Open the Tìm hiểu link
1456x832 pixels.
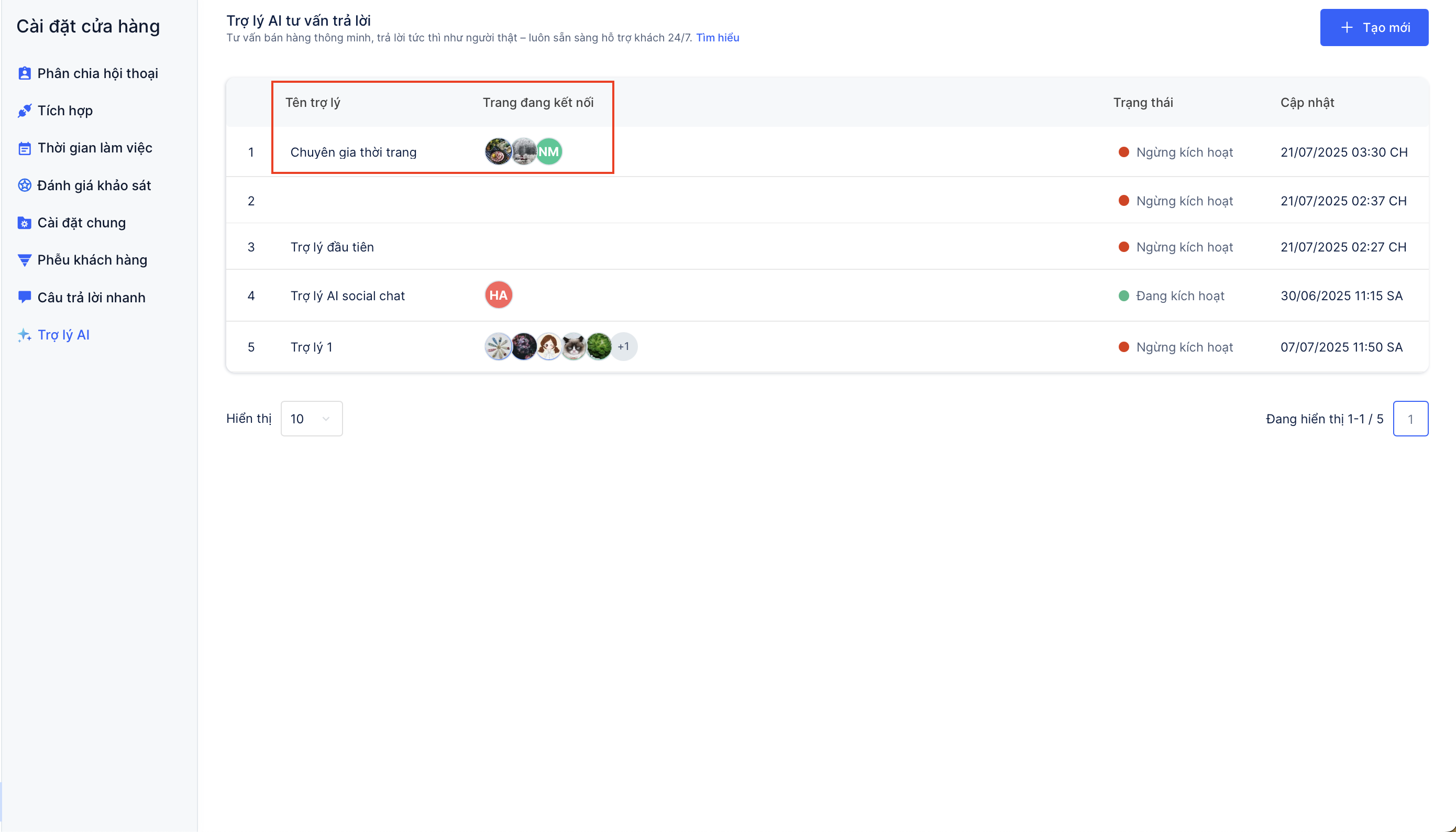(717, 38)
